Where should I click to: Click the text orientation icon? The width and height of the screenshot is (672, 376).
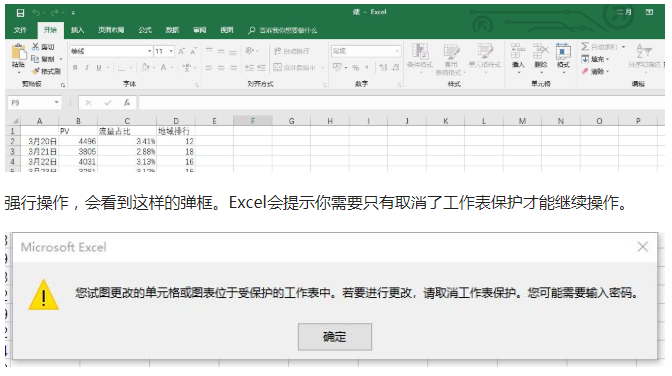pos(250,51)
